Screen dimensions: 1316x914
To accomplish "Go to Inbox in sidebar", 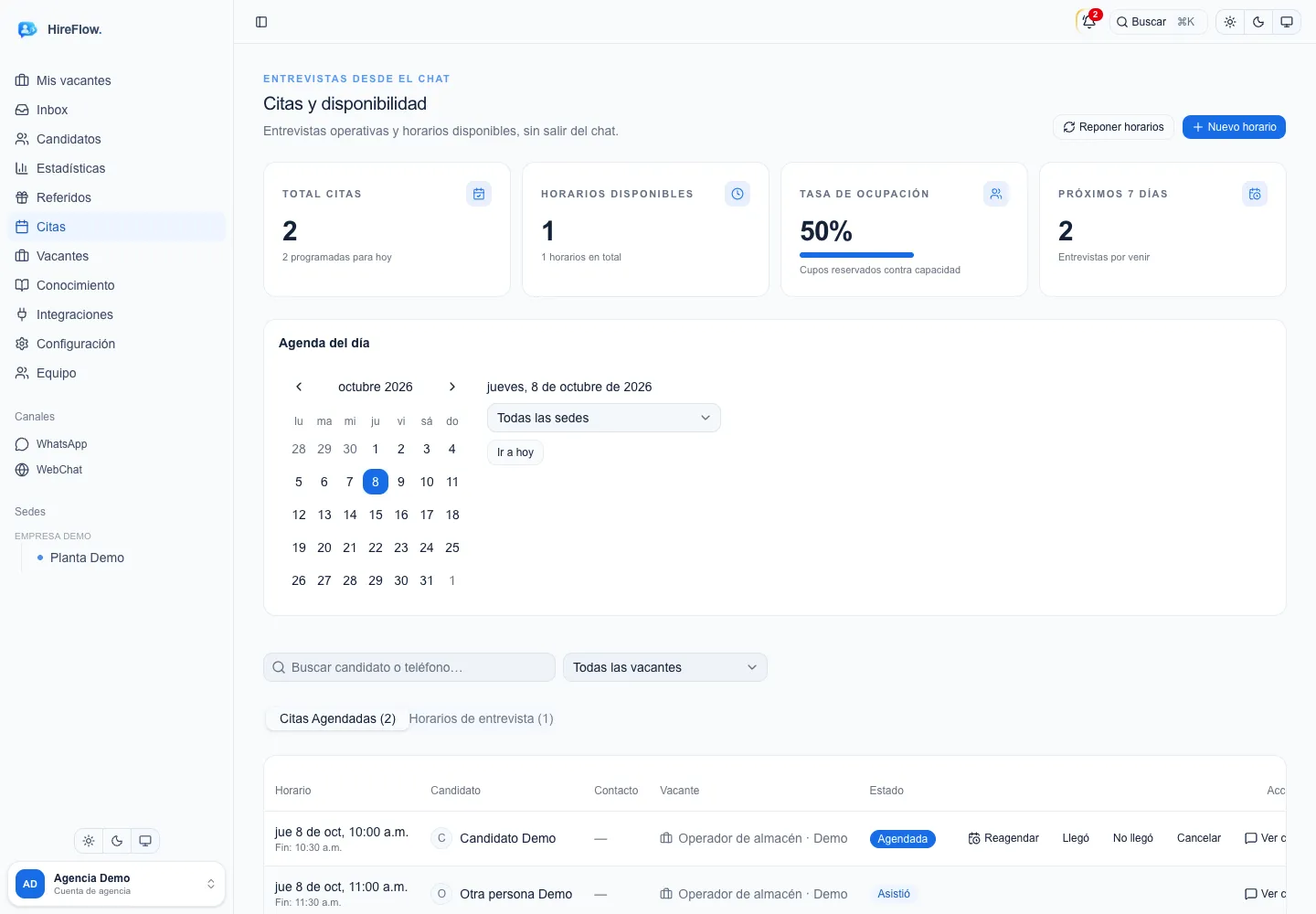I will click(x=116, y=110).
